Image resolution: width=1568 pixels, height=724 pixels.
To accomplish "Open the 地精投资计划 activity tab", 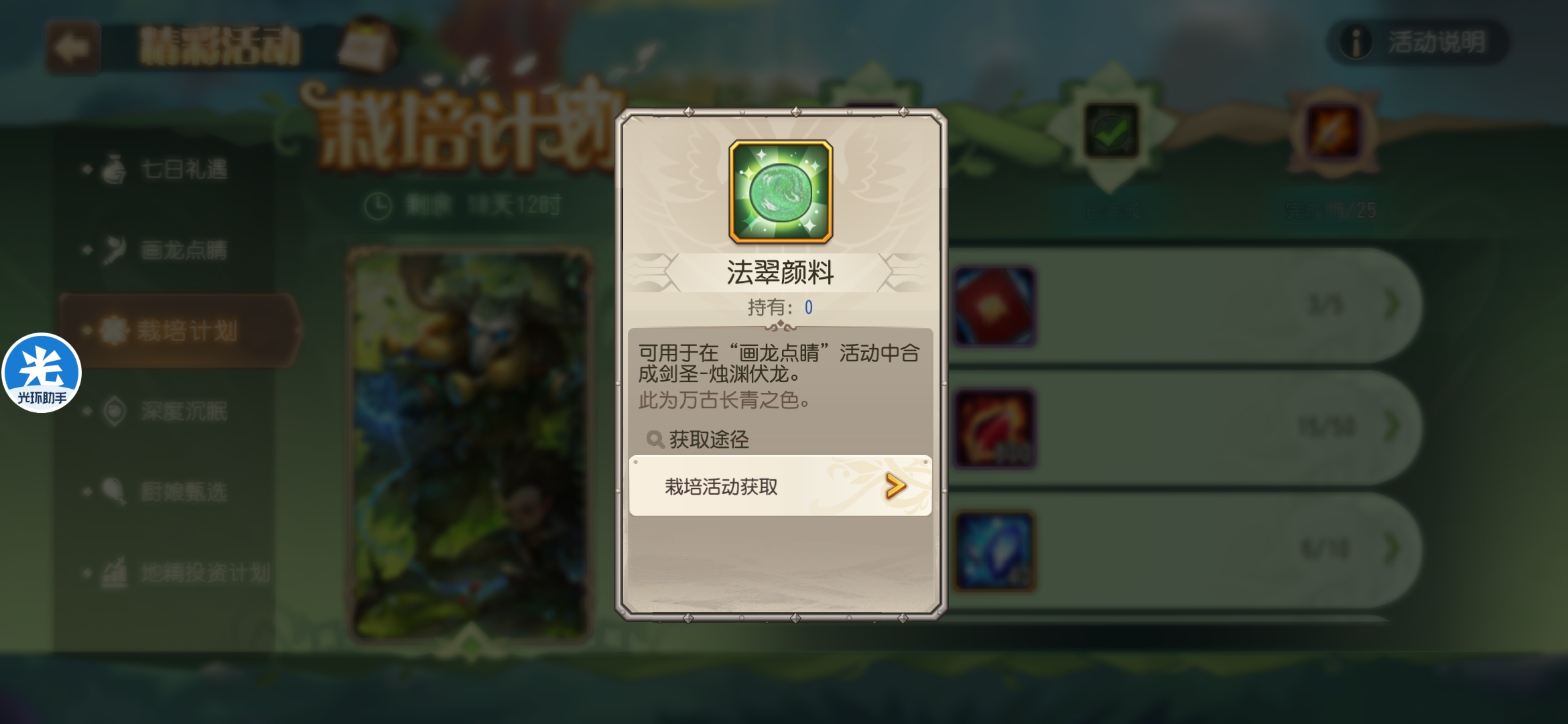I will pyautogui.click(x=178, y=573).
